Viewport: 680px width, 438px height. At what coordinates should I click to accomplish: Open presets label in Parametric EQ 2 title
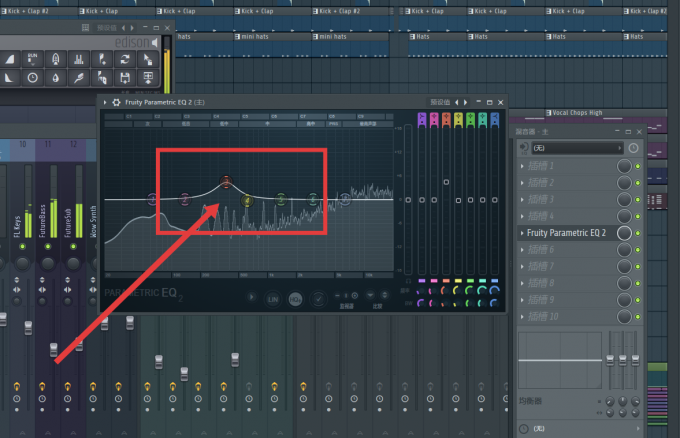point(440,102)
